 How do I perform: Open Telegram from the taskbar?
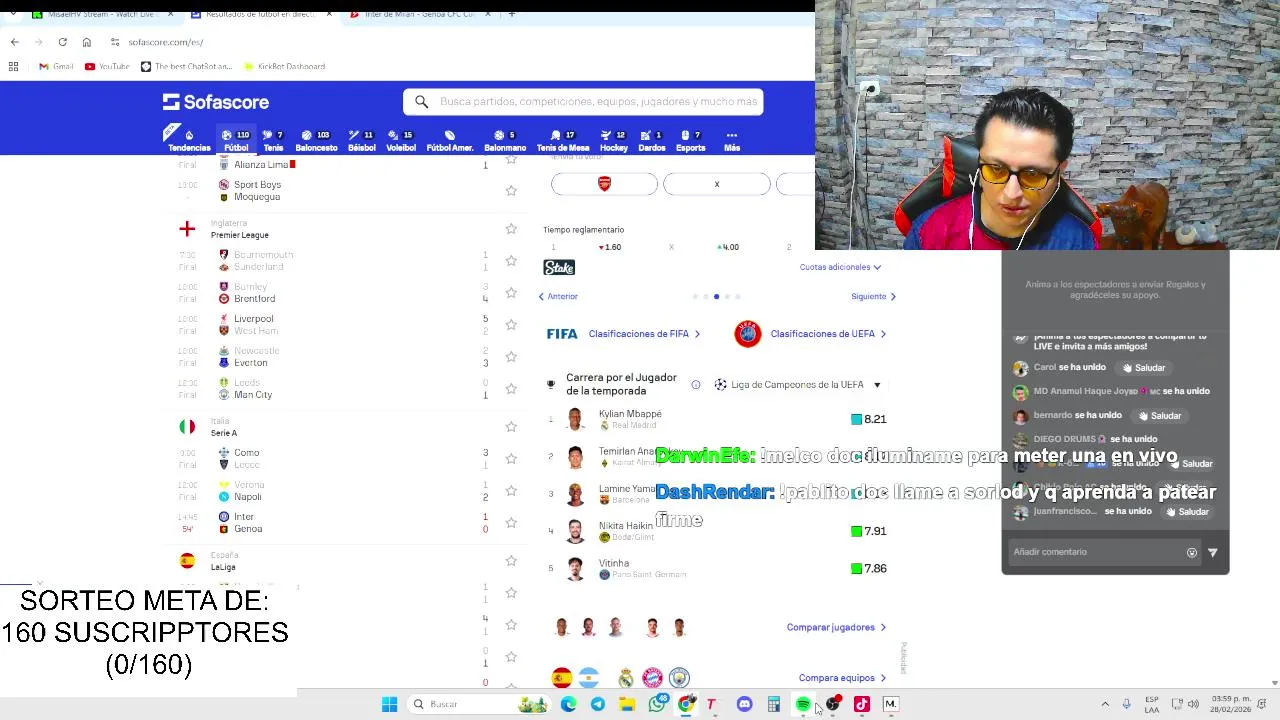598,704
